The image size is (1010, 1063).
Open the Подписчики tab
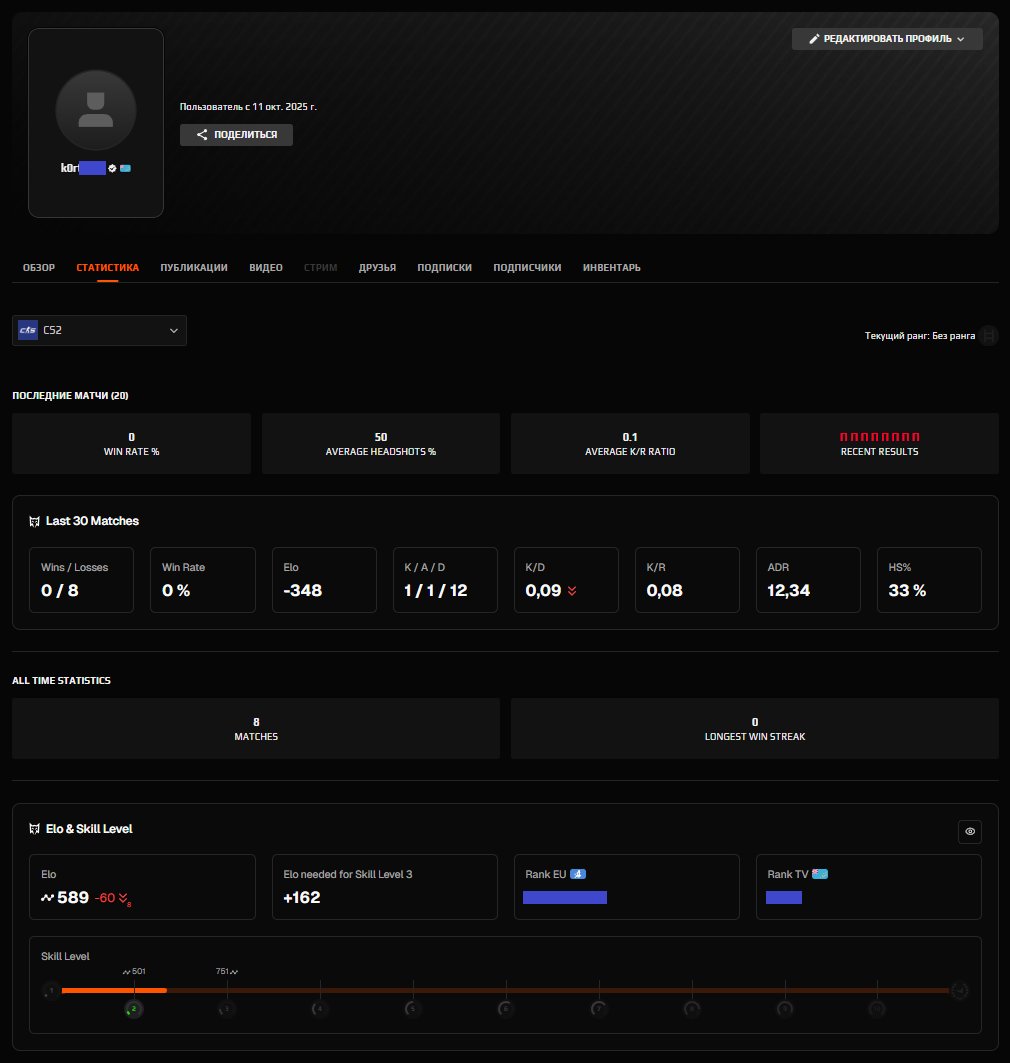point(527,268)
